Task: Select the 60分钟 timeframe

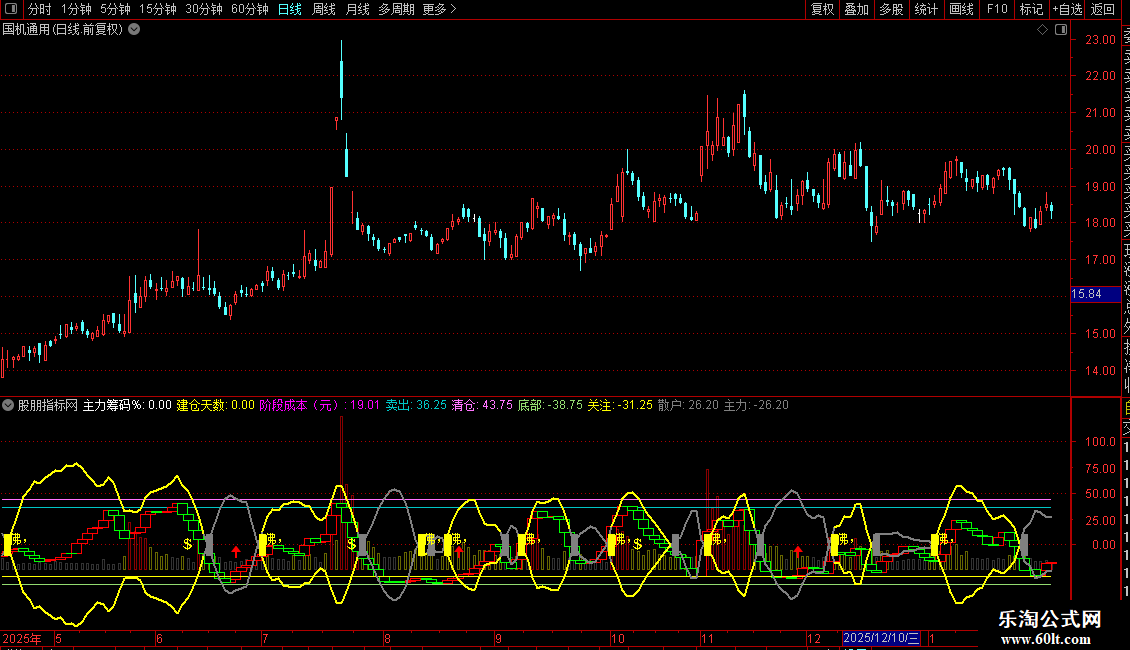Action: [x=250, y=10]
